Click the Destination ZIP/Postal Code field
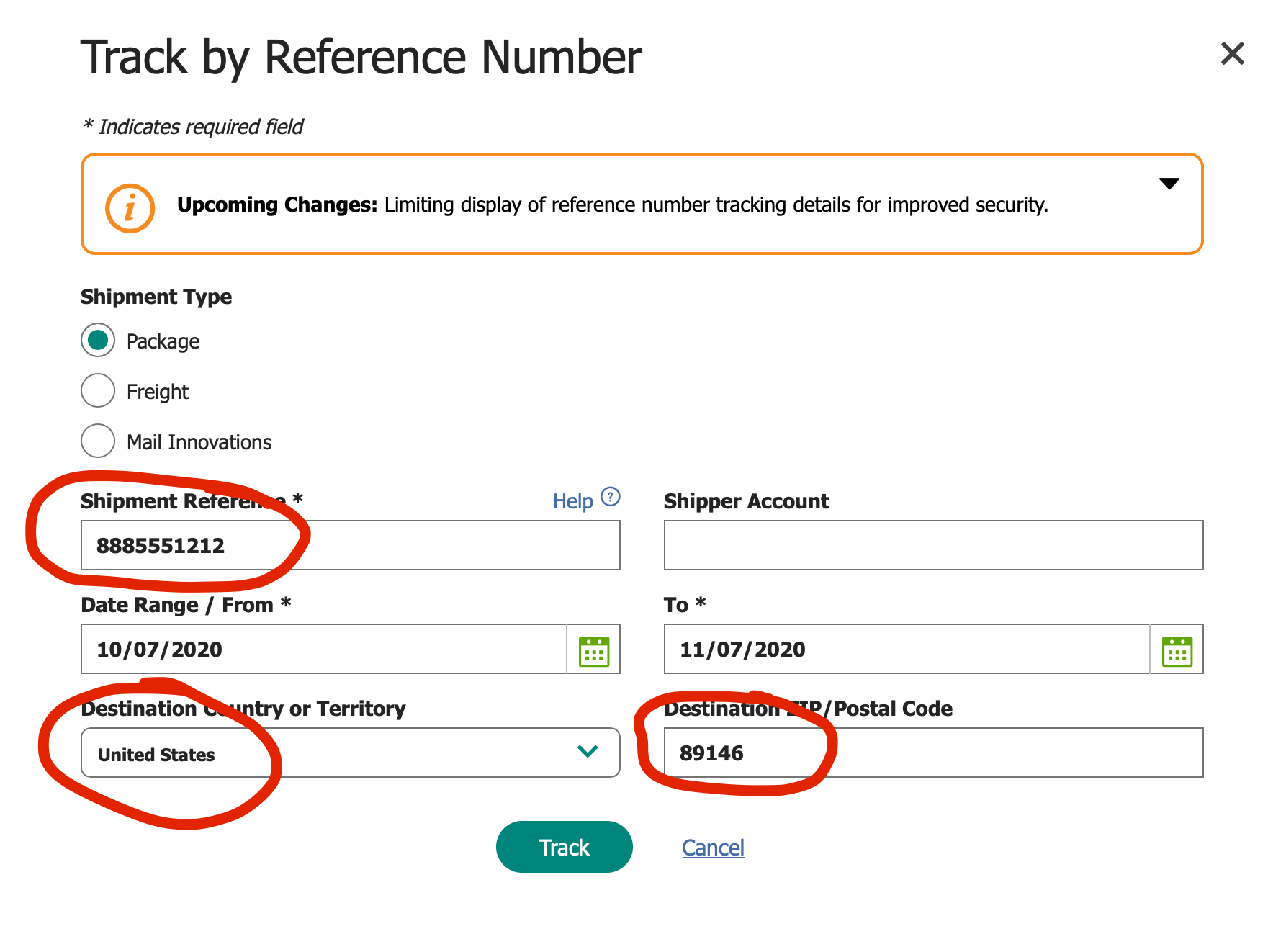The height and width of the screenshot is (952, 1286). click(932, 753)
